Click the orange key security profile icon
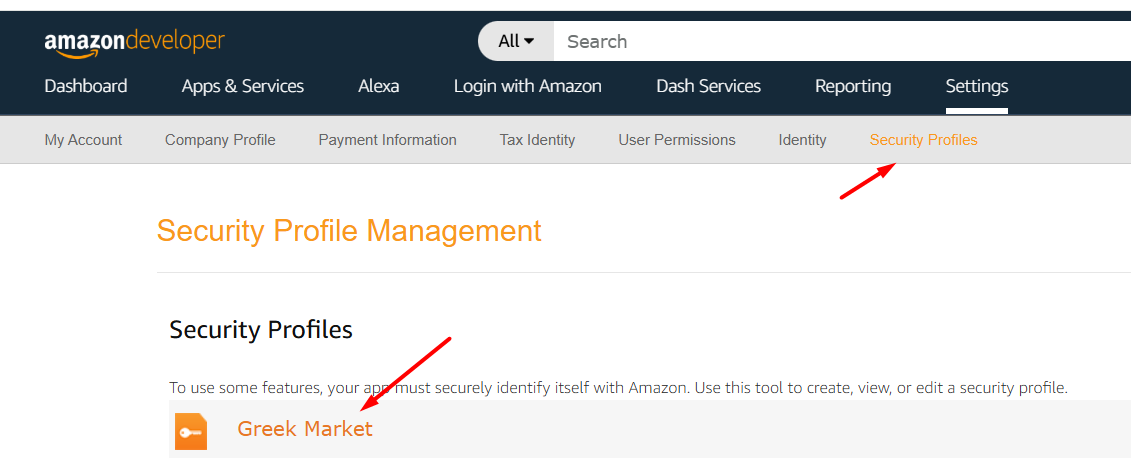The image size is (1131, 458). point(191,431)
